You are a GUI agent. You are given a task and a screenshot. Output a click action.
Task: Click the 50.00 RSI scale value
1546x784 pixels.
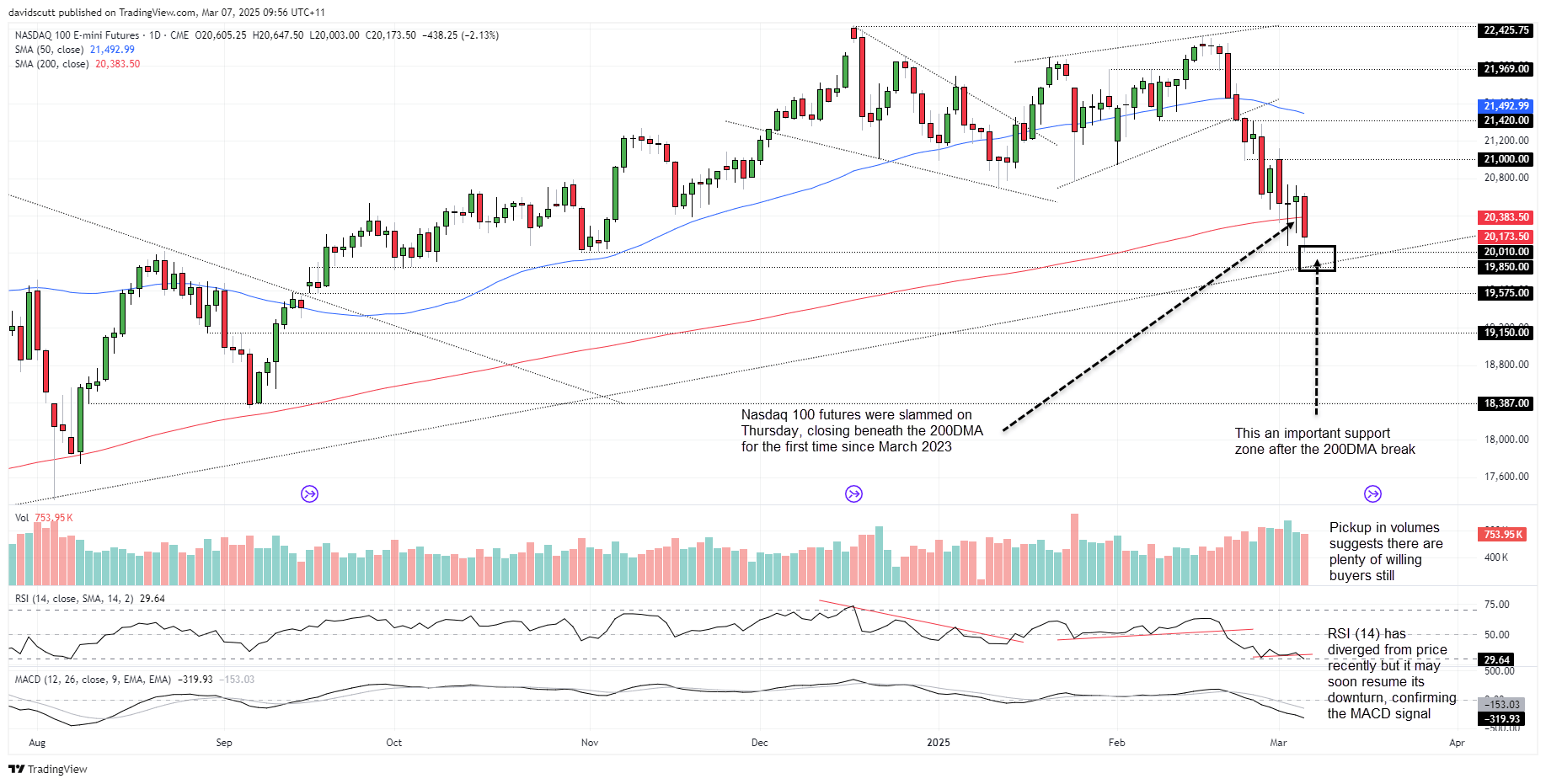pos(1496,635)
